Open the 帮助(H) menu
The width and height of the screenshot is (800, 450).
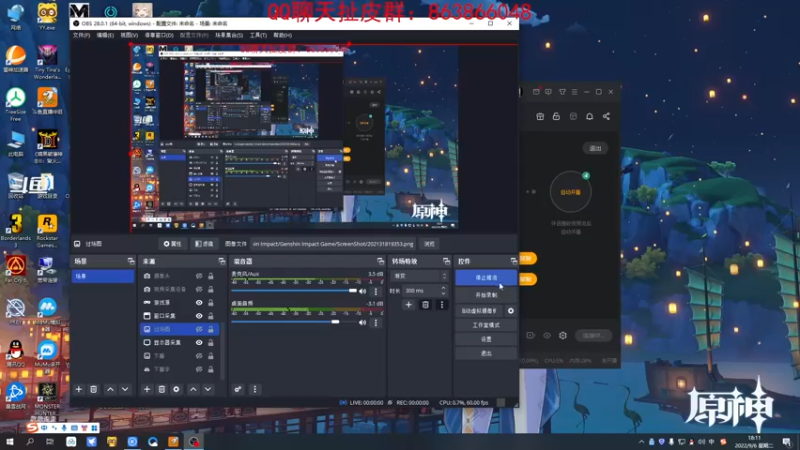click(x=283, y=35)
